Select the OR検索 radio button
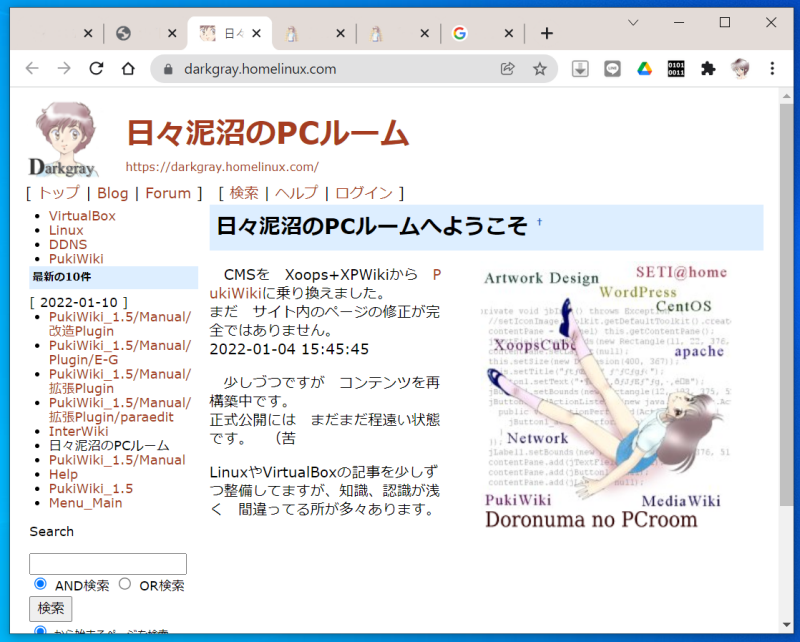The image size is (800, 642). [x=124, y=584]
